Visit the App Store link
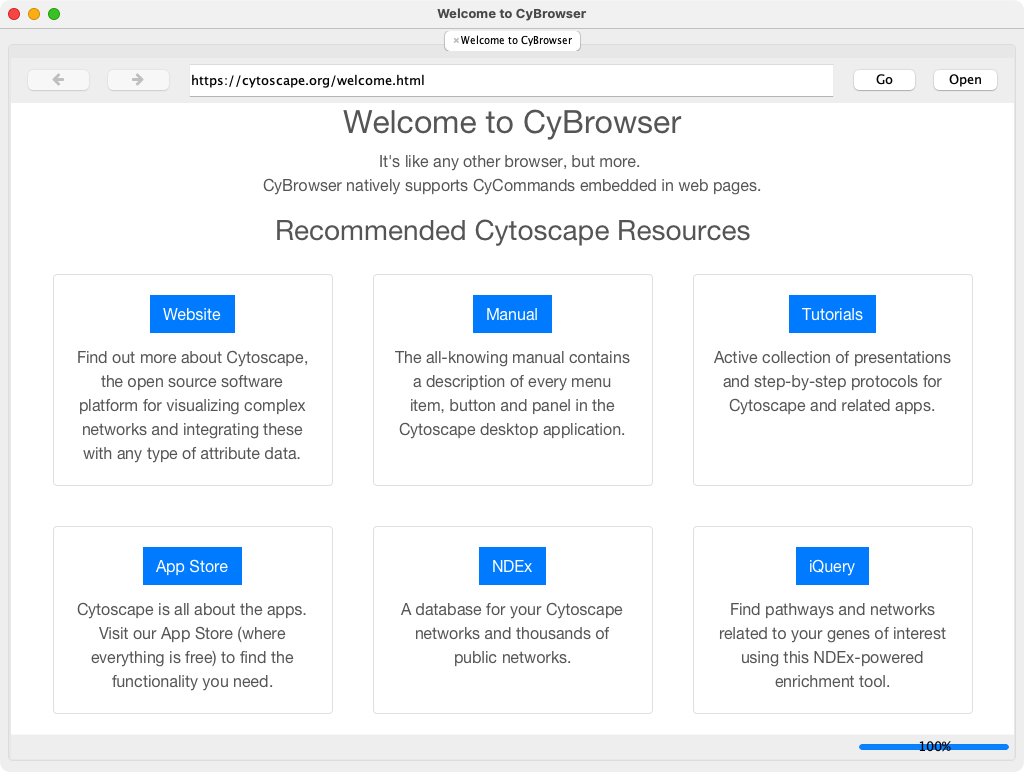 pyautogui.click(x=192, y=566)
